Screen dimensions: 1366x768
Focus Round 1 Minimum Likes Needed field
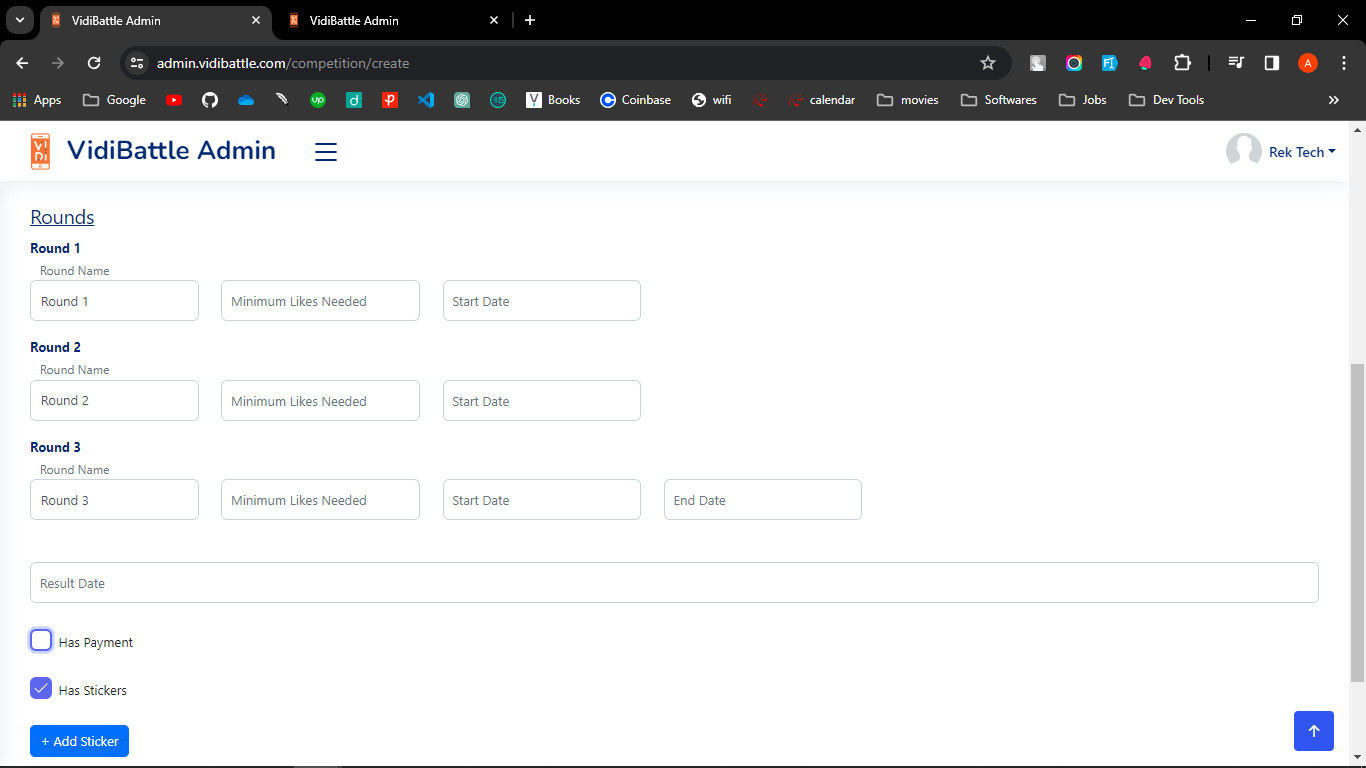point(320,301)
